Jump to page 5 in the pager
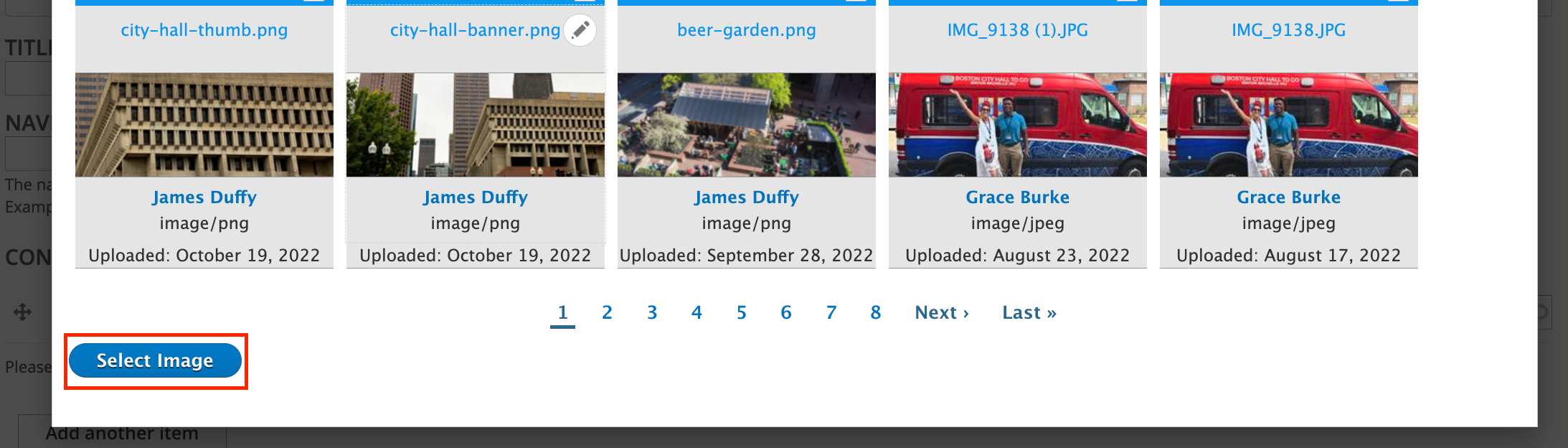The image size is (1568, 448). click(742, 312)
